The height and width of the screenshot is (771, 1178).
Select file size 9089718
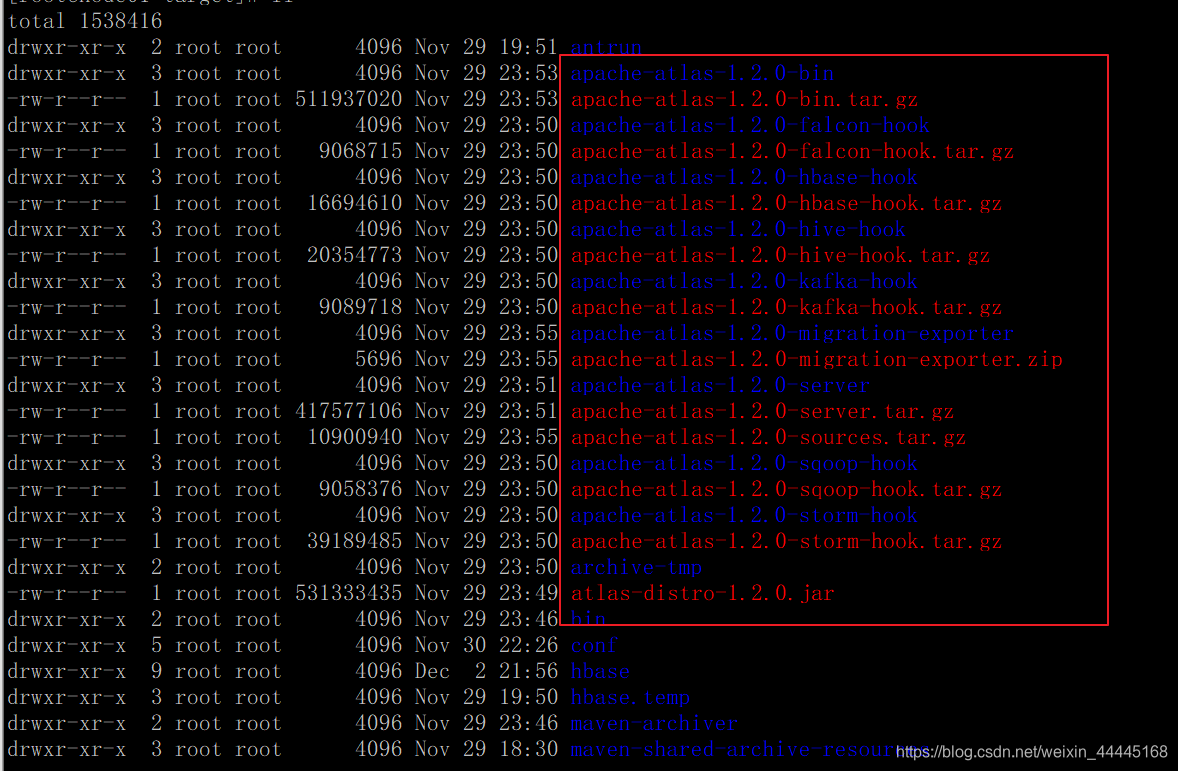pyautogui.click(x=361, y=307)
